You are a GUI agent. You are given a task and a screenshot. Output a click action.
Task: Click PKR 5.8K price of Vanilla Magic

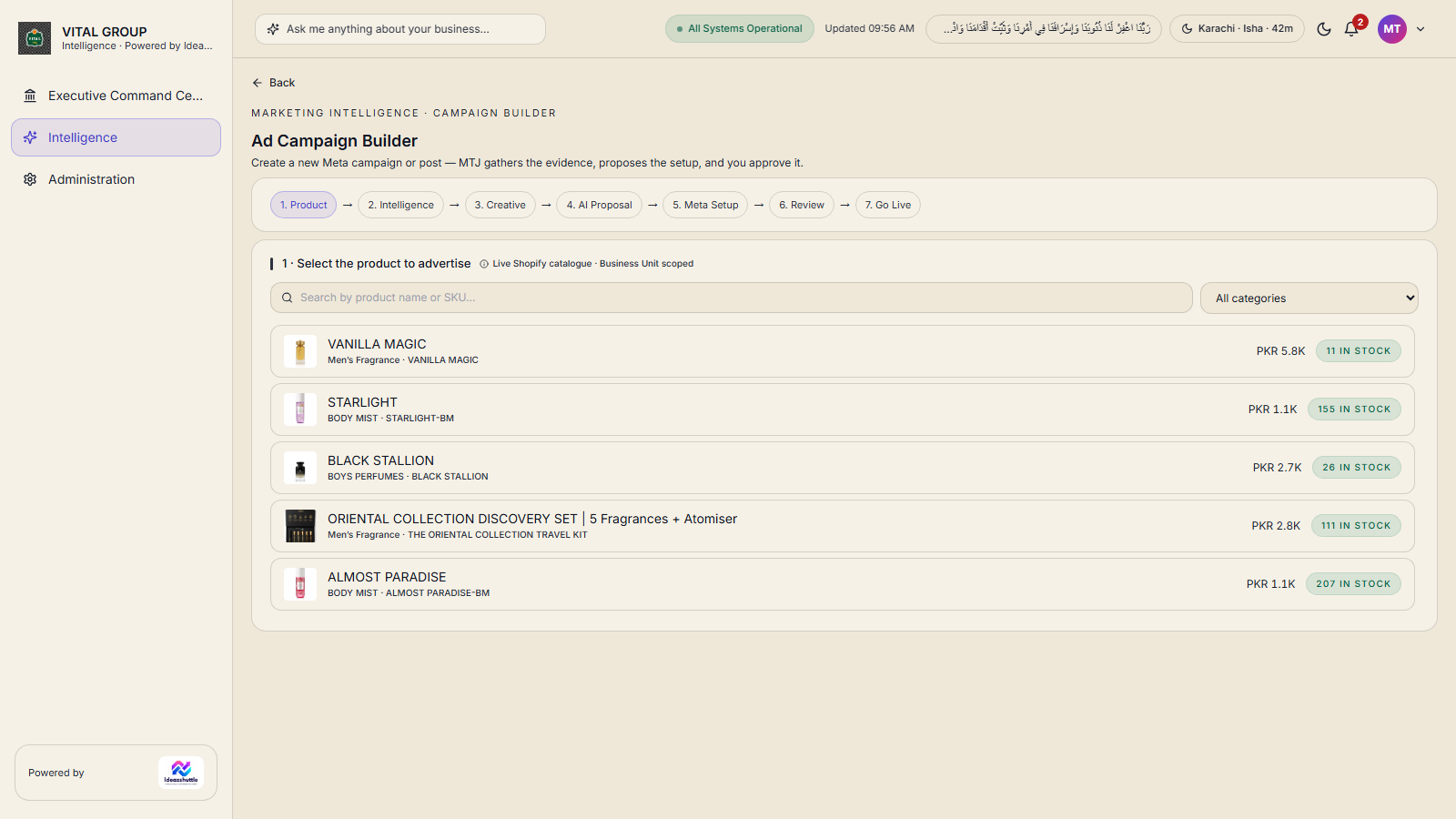[x=1280, y=351]
